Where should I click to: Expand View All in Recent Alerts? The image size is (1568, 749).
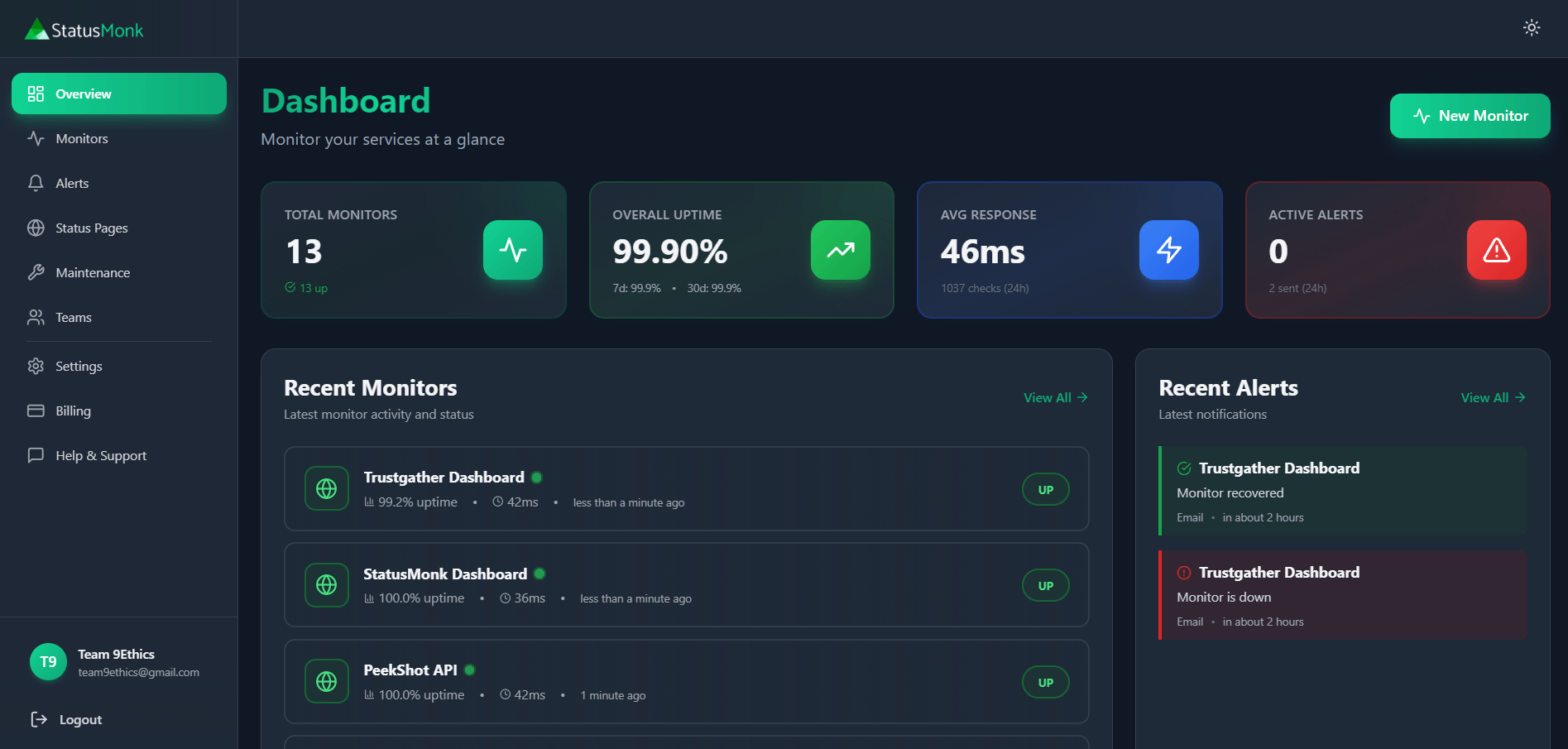(x=1492, y=397)
